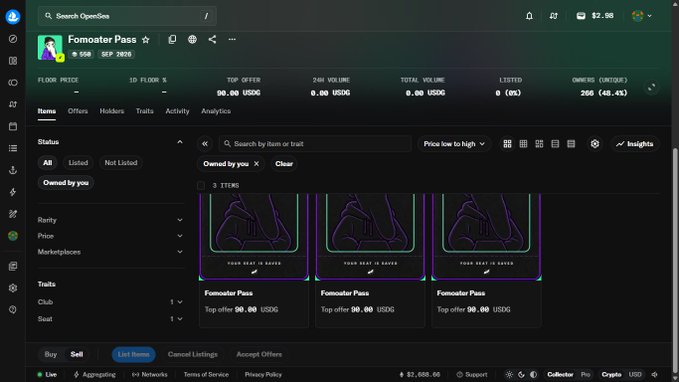The height and width of the screenshot is (382, 679).
Task: Open the first Fomoater Pass item thumbnail
Action: coord(254,237)
